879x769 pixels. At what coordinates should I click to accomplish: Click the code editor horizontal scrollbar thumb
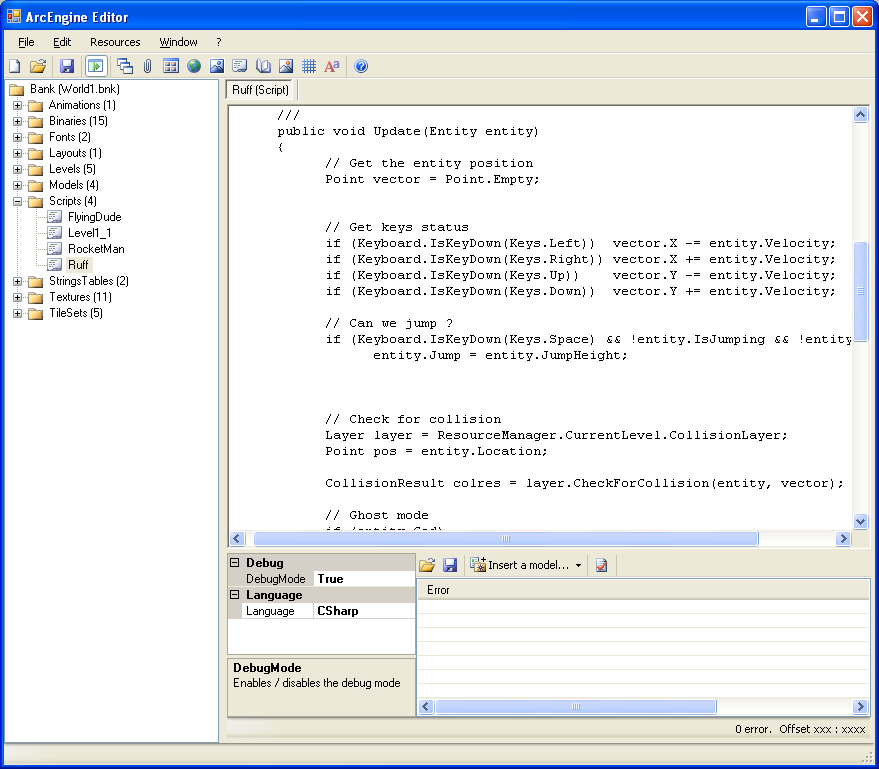click(x=506, y=539)
